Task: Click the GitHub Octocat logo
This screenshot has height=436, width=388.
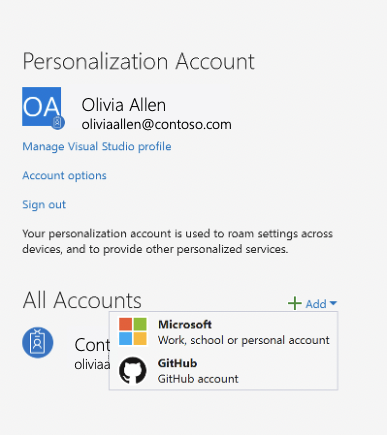Action: 133,370
